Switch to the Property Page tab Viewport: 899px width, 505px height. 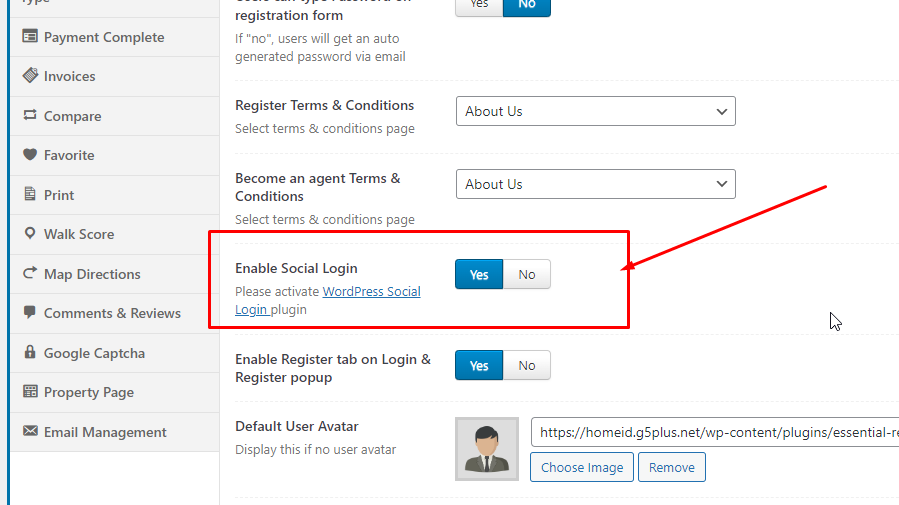point(88,392)
